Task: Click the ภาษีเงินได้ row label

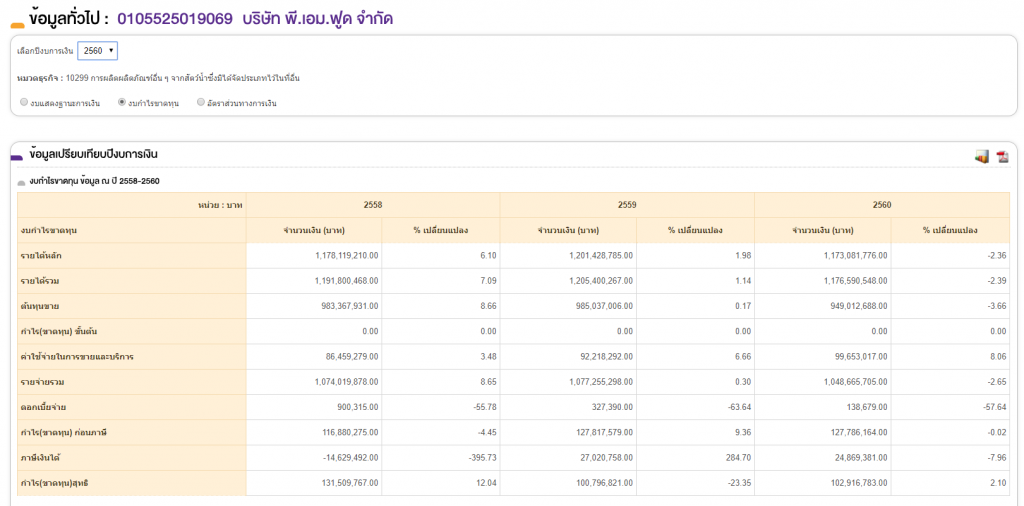Action: [x=40, y=458]
